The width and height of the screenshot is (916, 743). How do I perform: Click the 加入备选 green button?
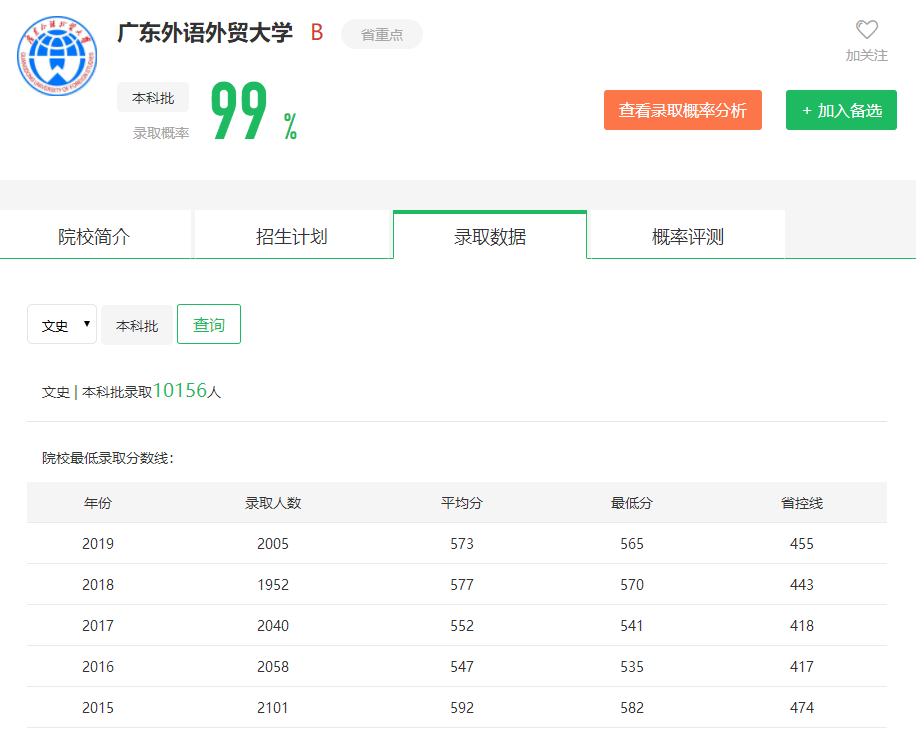pyautogui.click(x=841, y=110)
